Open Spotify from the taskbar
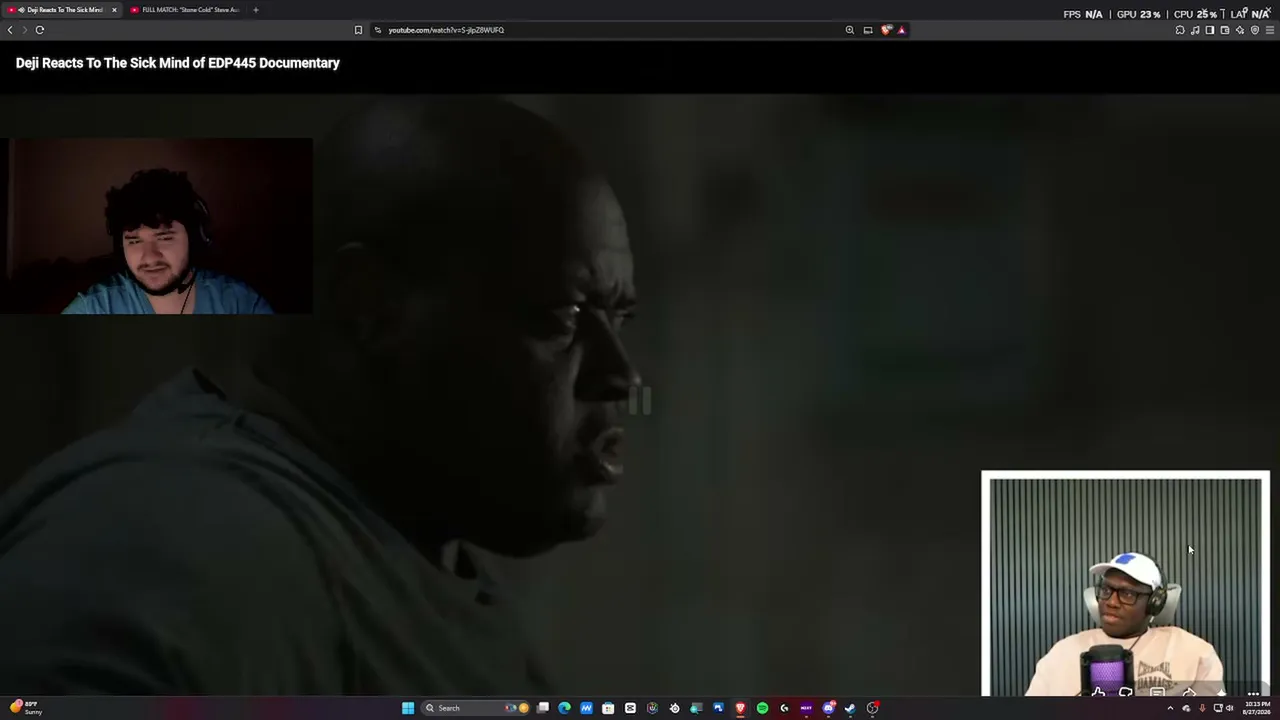 click(x=762, y=708)
